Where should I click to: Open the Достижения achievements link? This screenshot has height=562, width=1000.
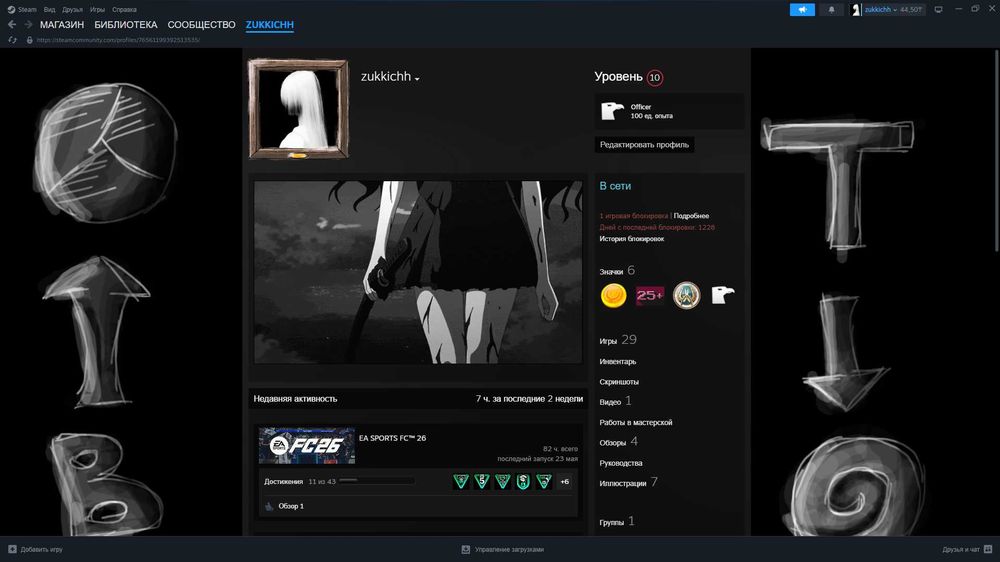(283, 482)
